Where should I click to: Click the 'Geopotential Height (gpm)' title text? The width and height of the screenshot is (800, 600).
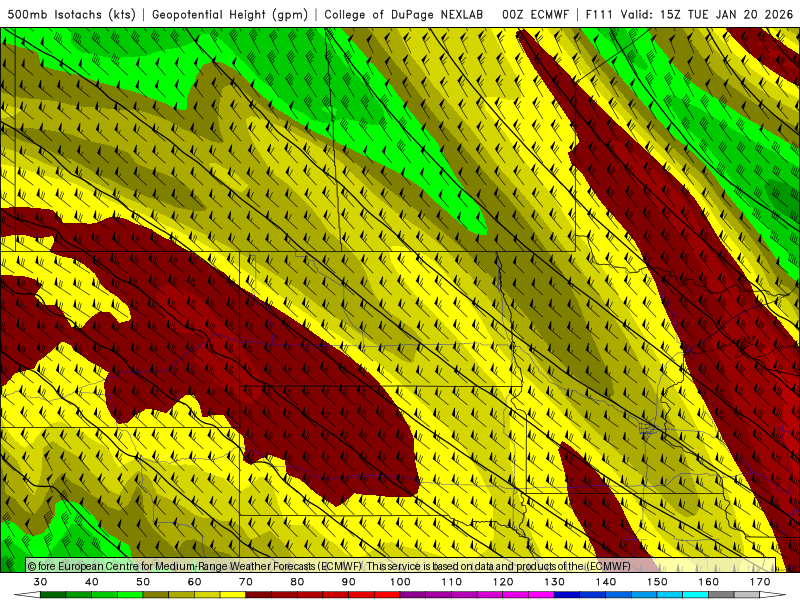tap(230, 15)
